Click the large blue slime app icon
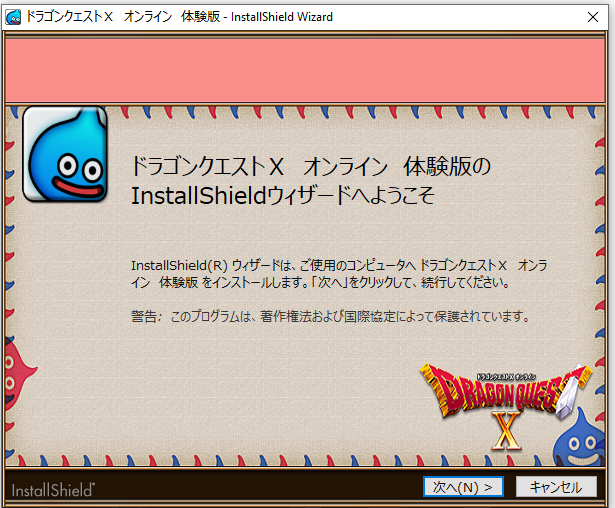 pyautogui.click(x=65, y=154)
